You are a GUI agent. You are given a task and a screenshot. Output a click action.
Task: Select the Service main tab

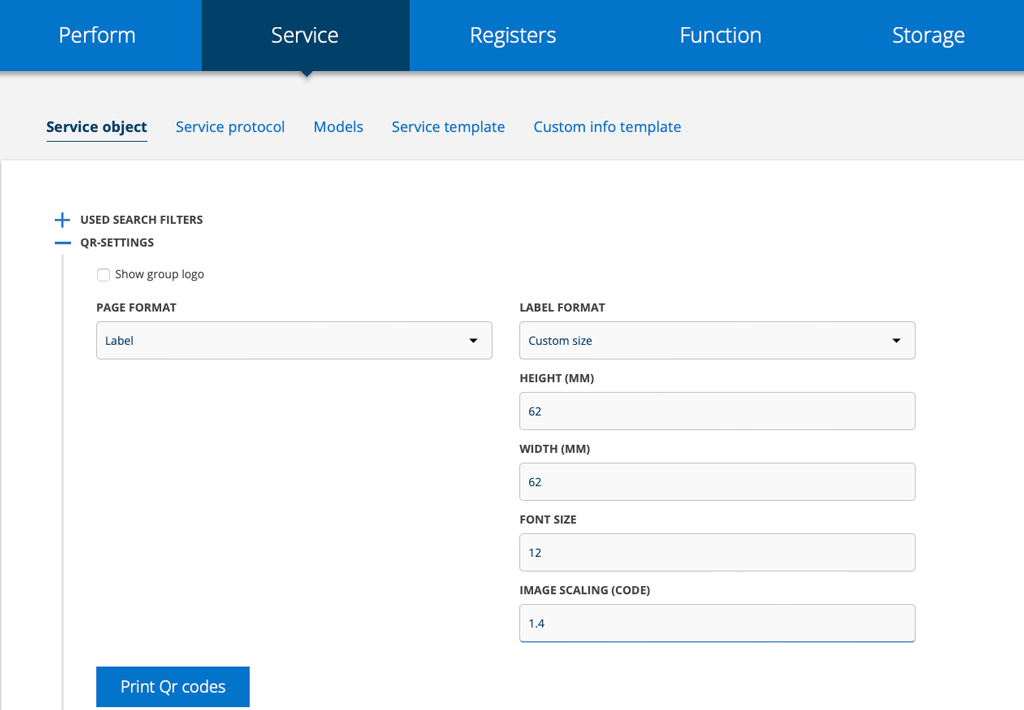click(x=305, y=35)
